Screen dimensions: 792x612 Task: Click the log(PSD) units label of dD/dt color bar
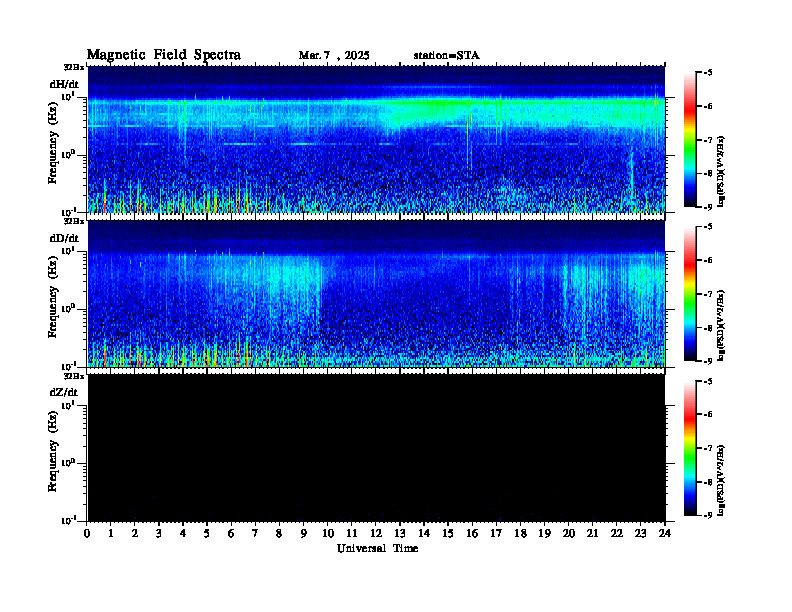point(722,325)
